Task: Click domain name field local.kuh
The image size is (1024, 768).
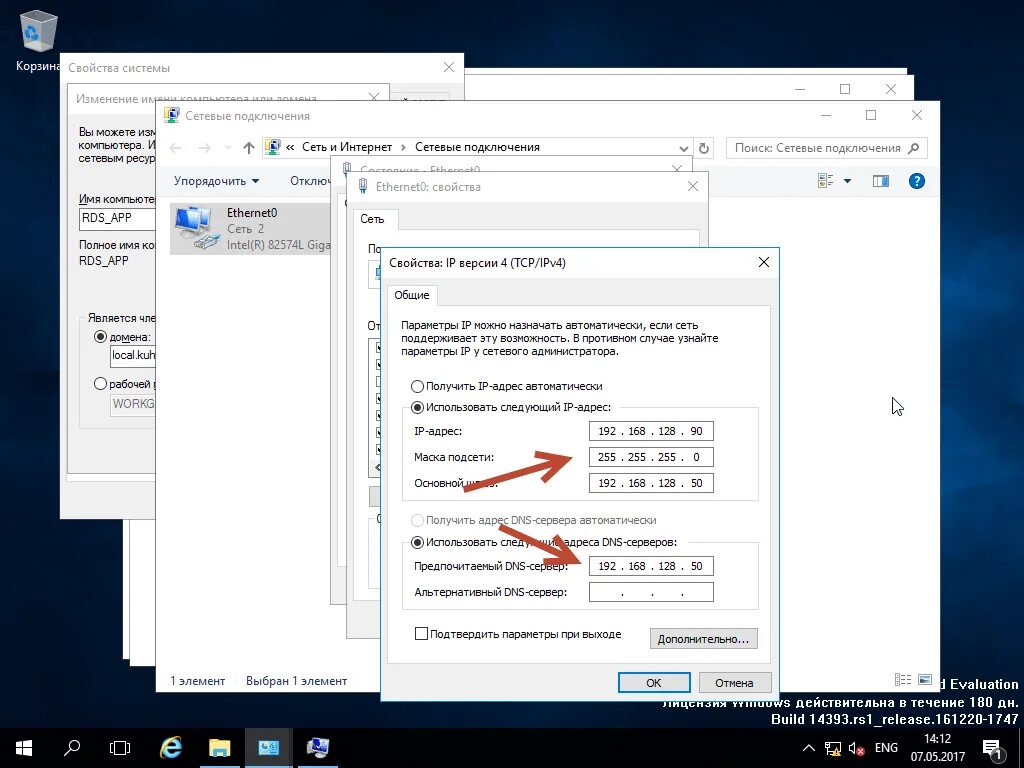Action: 133,355
